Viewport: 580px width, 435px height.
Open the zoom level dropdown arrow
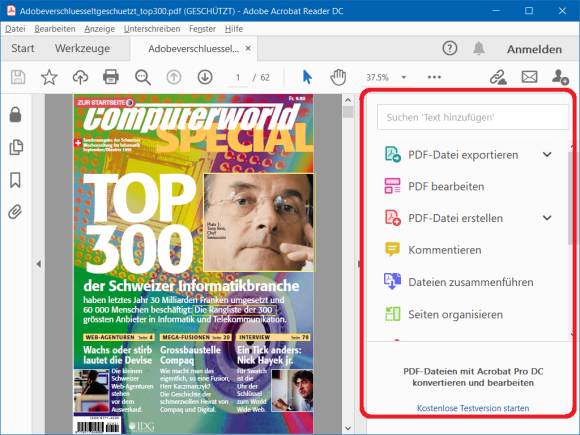click(404, 77)
